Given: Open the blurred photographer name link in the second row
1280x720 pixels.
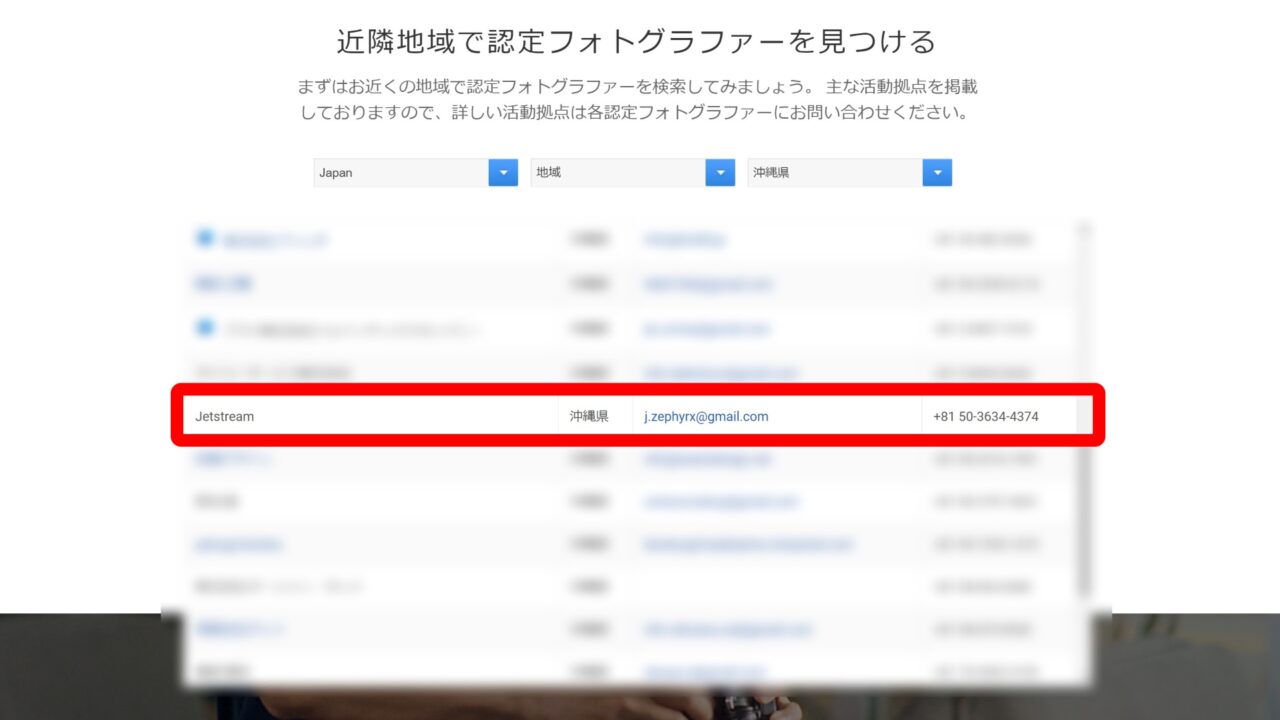Looking at the screenshot, I should (x=223, y=284).
